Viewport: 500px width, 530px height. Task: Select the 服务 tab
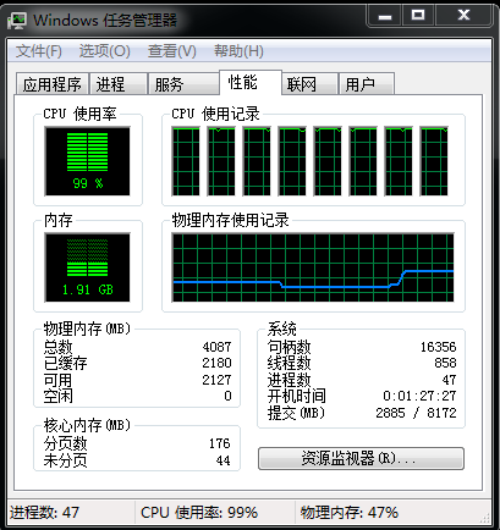pos(184,84)
